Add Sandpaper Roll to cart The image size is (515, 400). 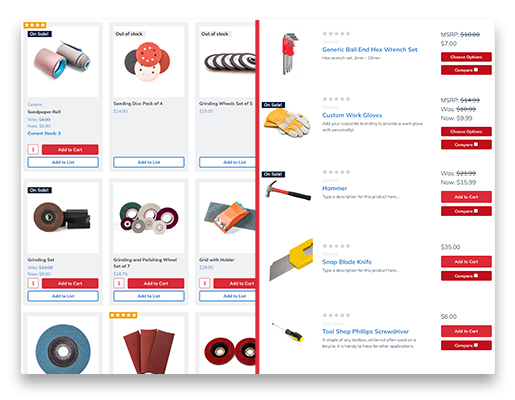[x=70, y=149]
